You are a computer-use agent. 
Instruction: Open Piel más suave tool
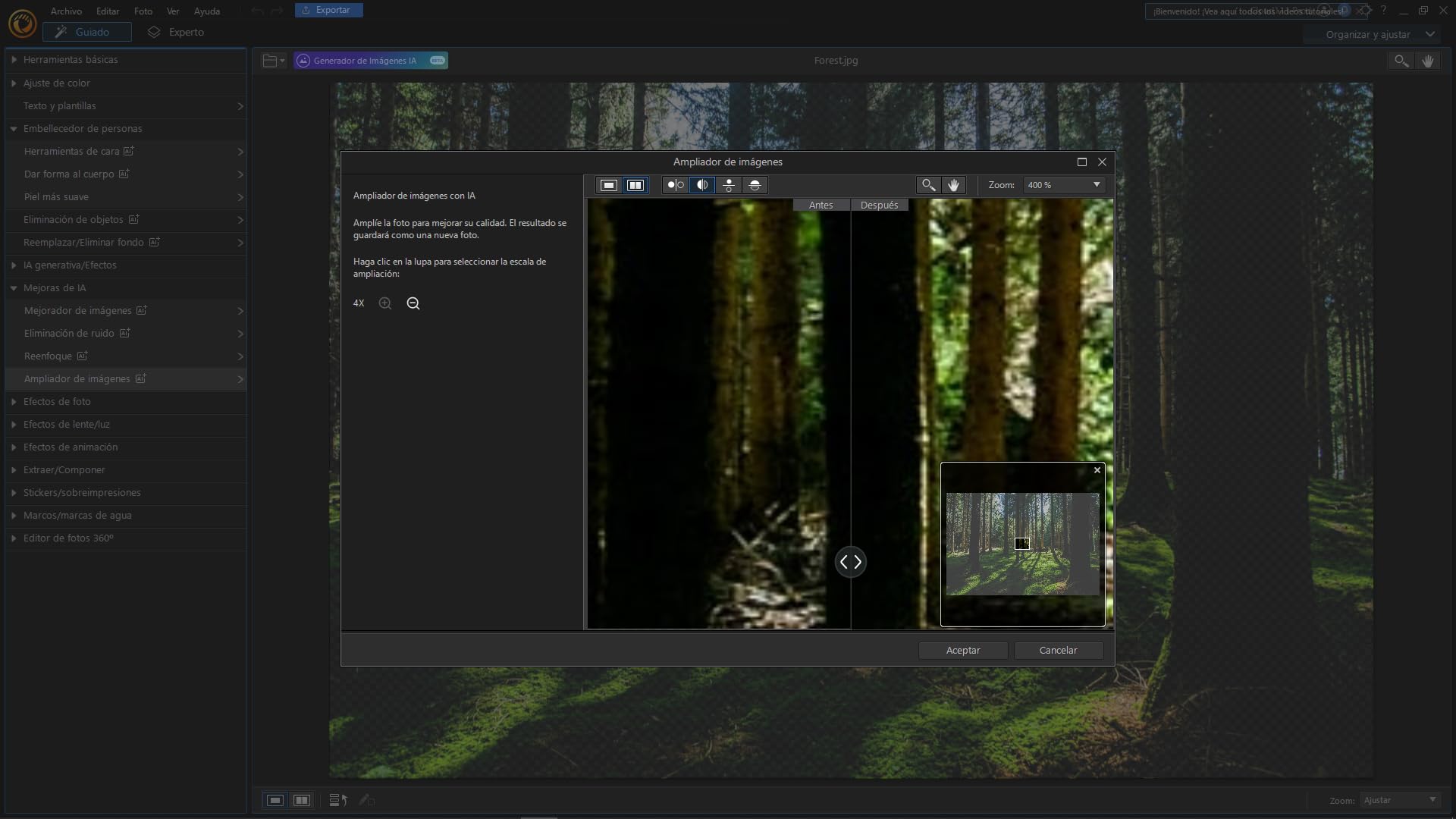click(126, 196)
